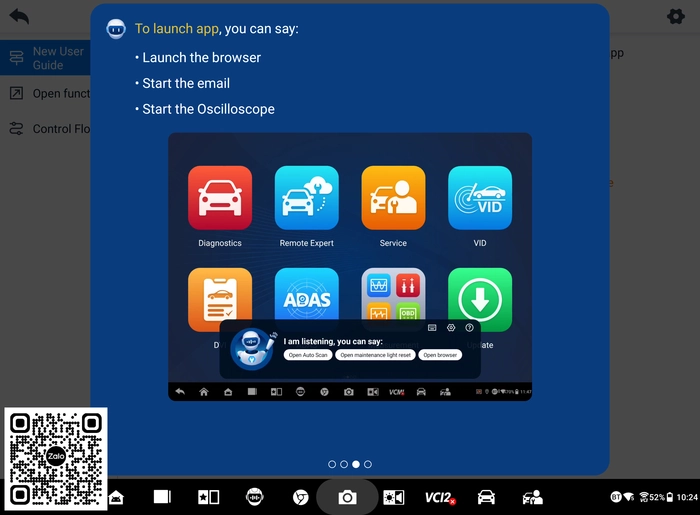
Task: Launch the Chrome browser icon in taskbar
Action: coord(300,497)
